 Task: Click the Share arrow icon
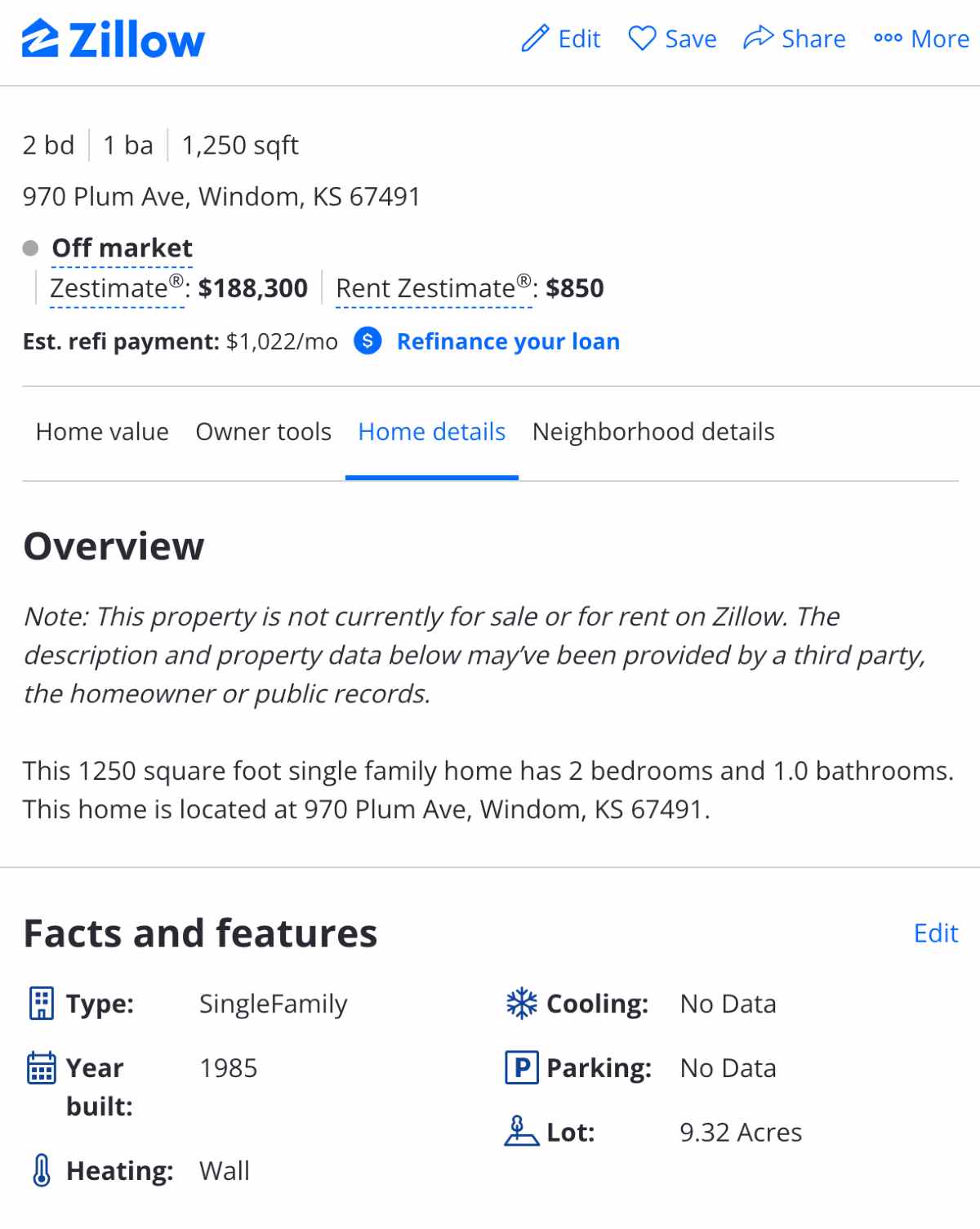pyautogui.click(x=758, y=38)
